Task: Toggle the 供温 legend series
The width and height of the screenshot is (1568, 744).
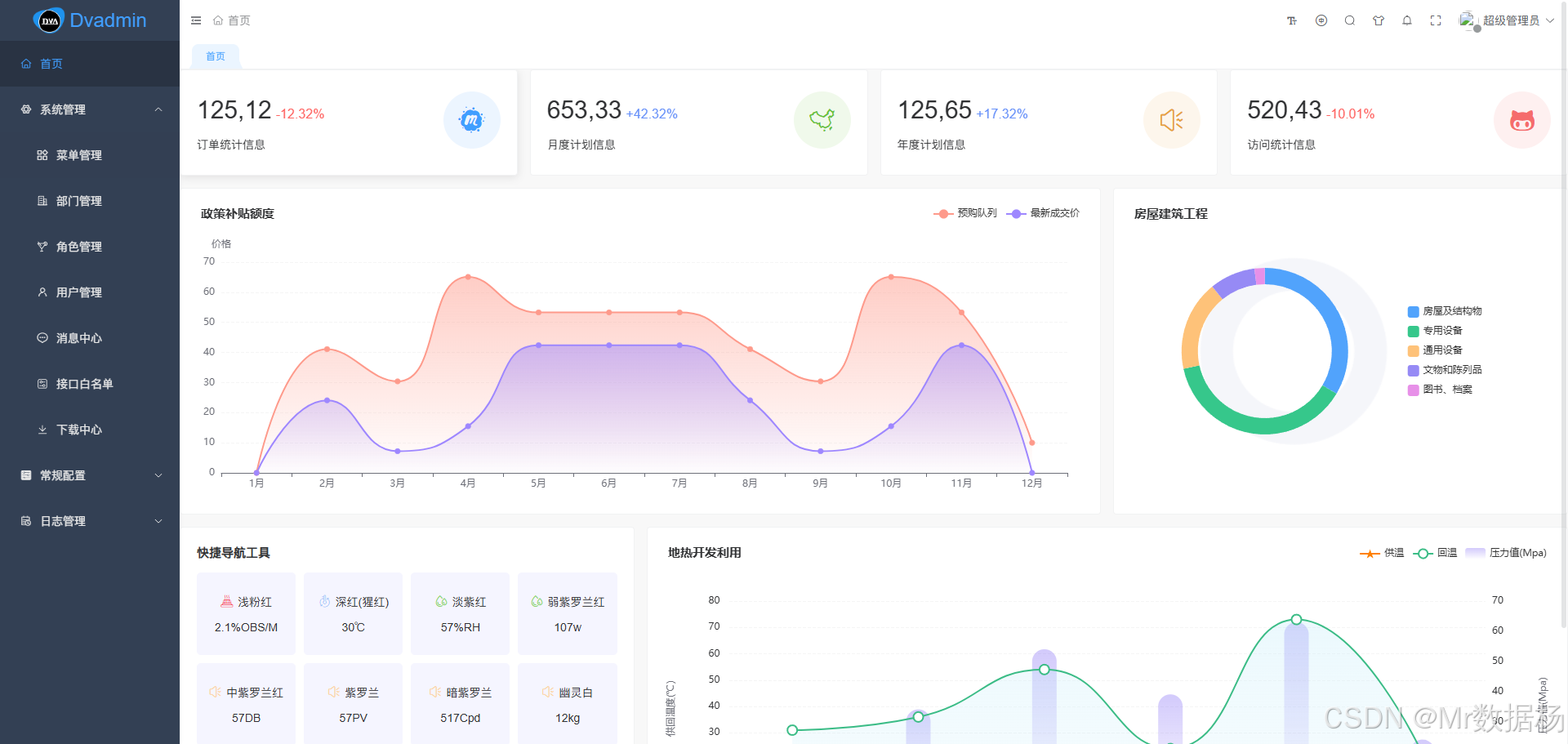Action: click(x=1382, y=553)
